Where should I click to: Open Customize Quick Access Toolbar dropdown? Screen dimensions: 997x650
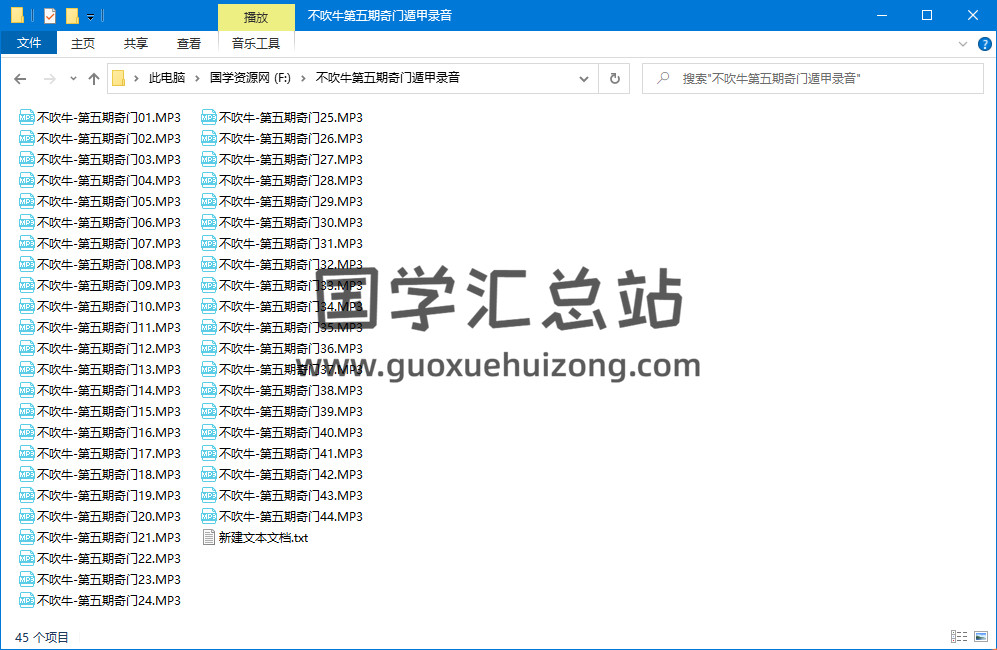pos(90,16)
